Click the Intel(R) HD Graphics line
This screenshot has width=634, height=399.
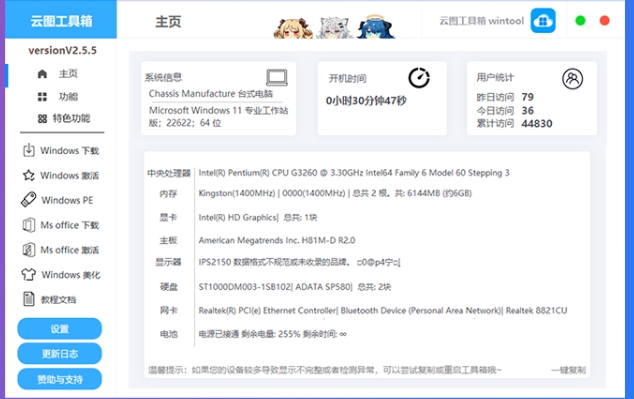click(x=258, y=217)
